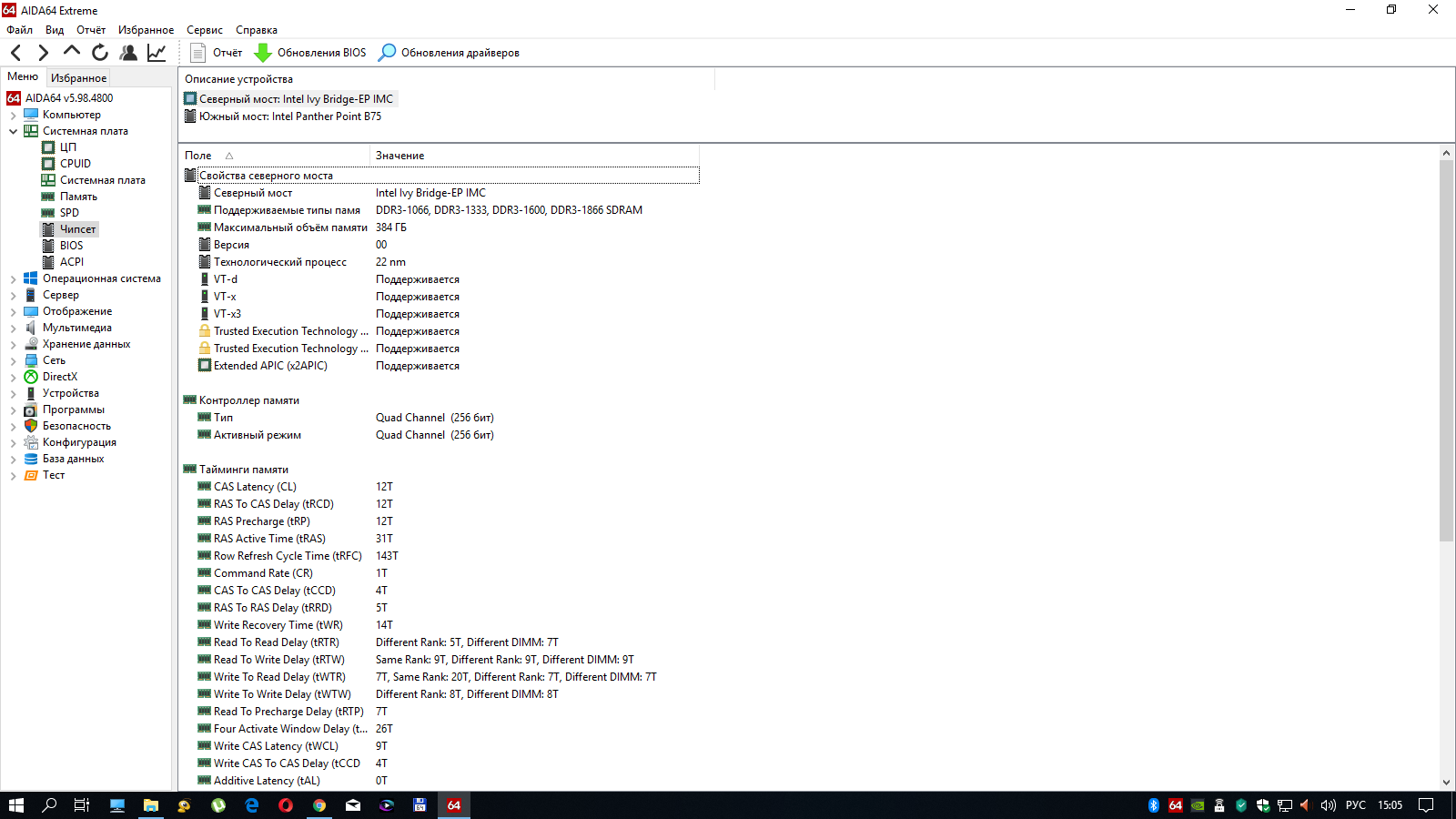Expand the Сеть tree node
The image size is (1456, 819).
pyautogui.click(x=13, y=360)
